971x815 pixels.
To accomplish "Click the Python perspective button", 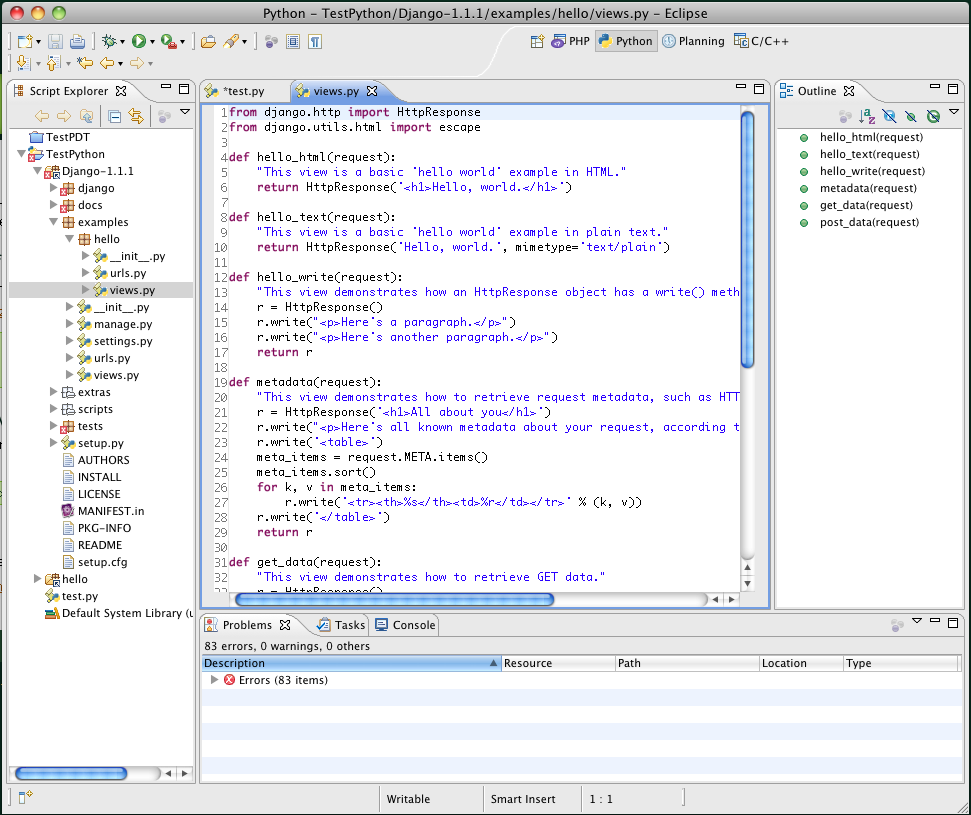I will [626, 41].
